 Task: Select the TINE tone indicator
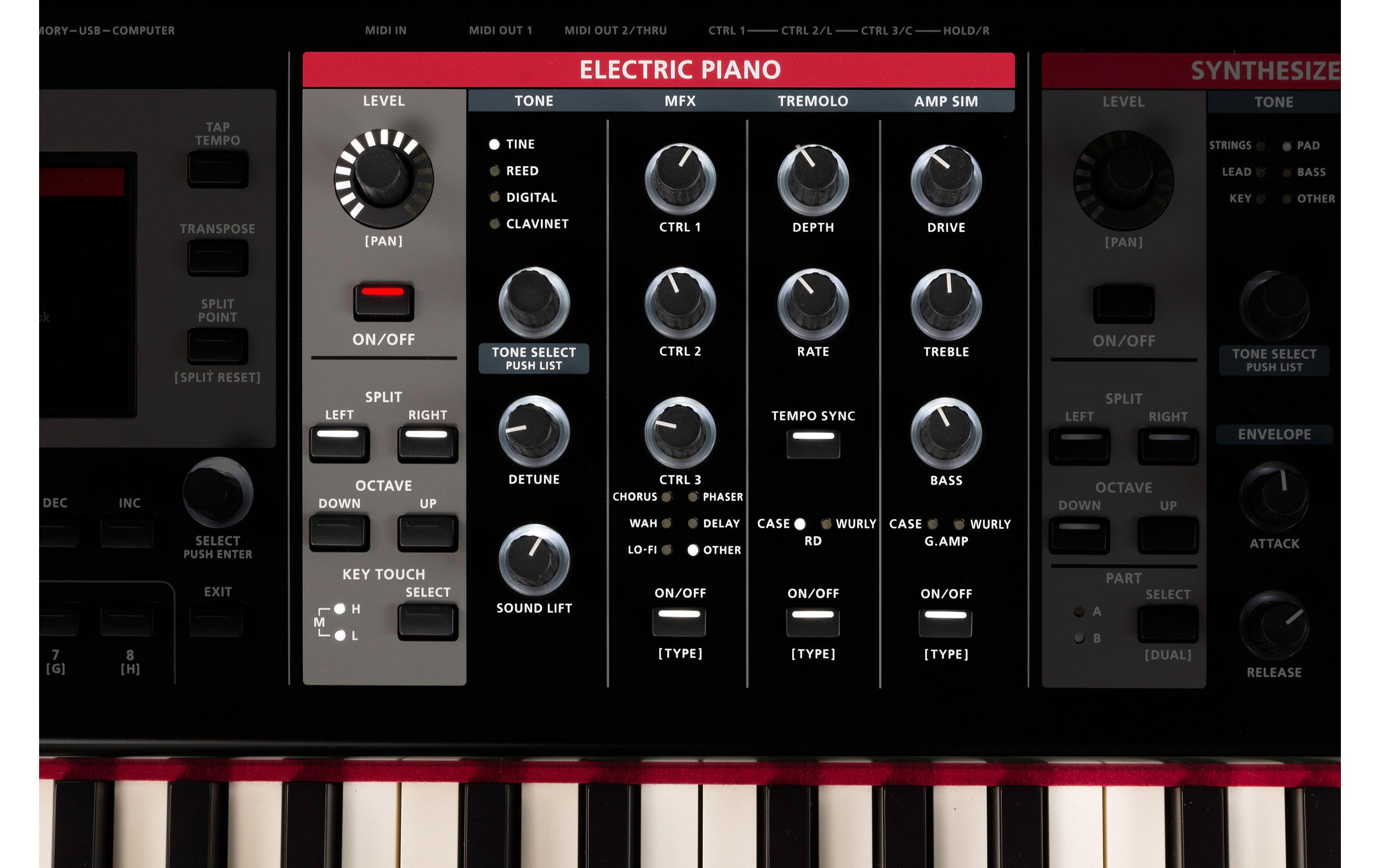click(494, 144)
